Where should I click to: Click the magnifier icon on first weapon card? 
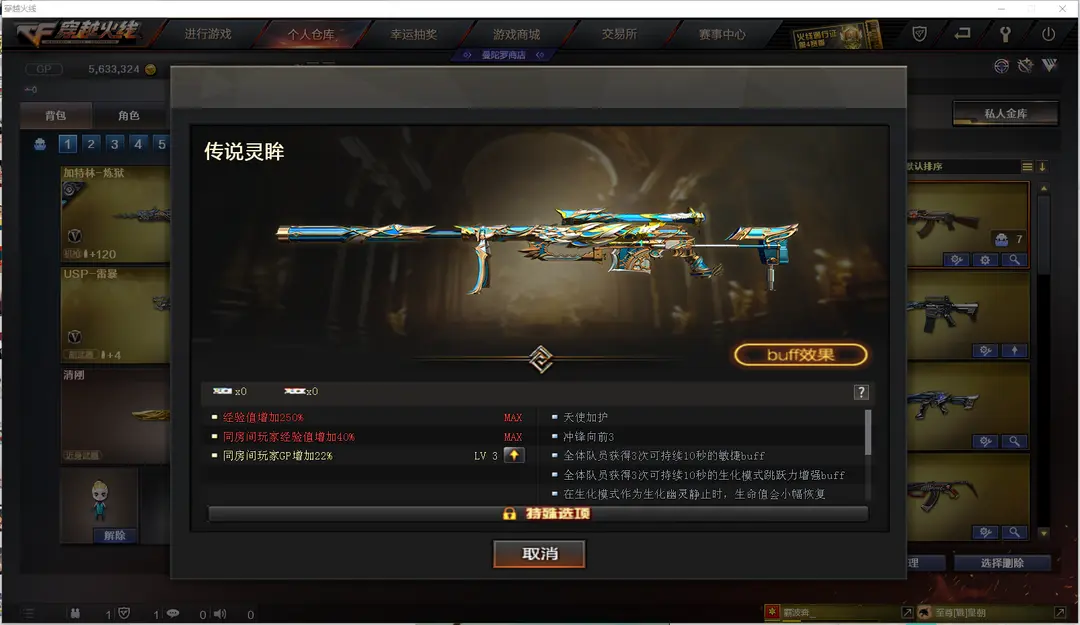coord(1015,260)
